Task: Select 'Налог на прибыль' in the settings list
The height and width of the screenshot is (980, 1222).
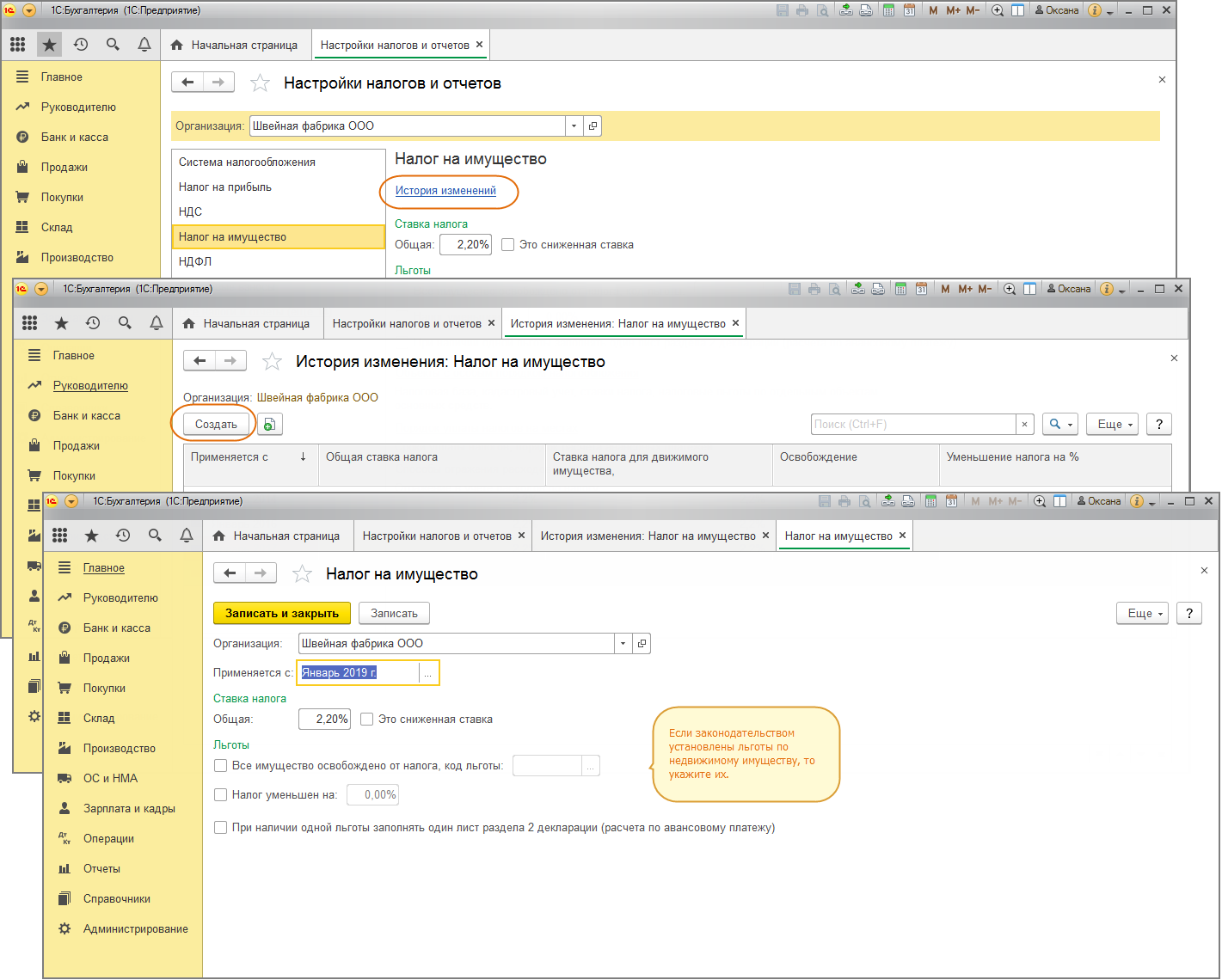Action: [225, 187]
